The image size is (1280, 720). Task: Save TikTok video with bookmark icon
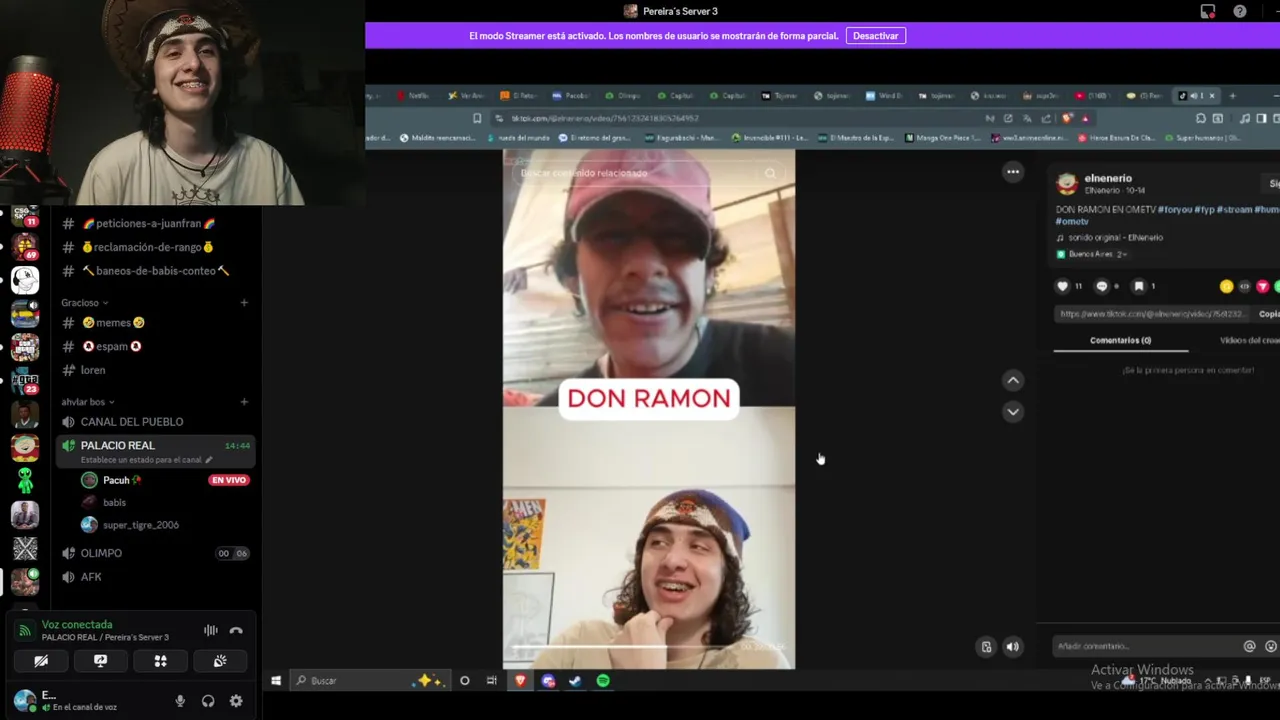click(1138, 286)
